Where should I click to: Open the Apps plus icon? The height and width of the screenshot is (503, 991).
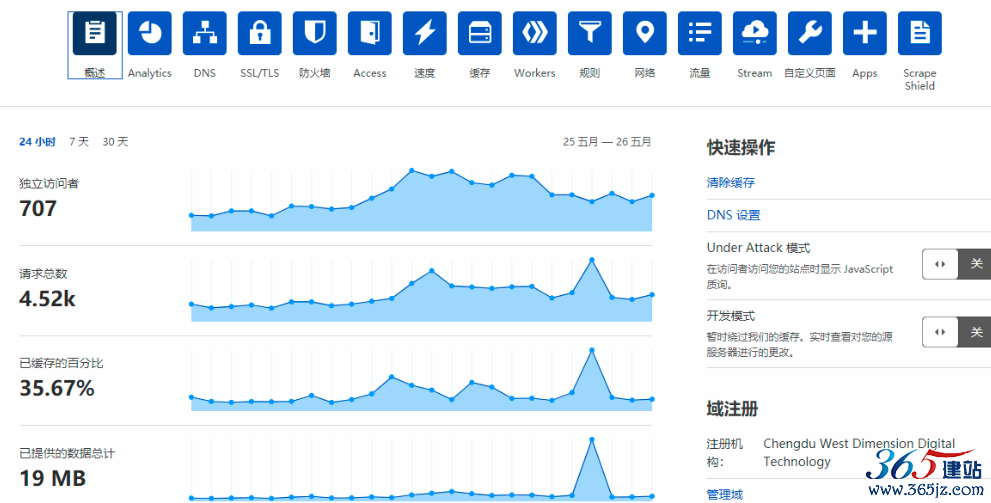[865, 33]
